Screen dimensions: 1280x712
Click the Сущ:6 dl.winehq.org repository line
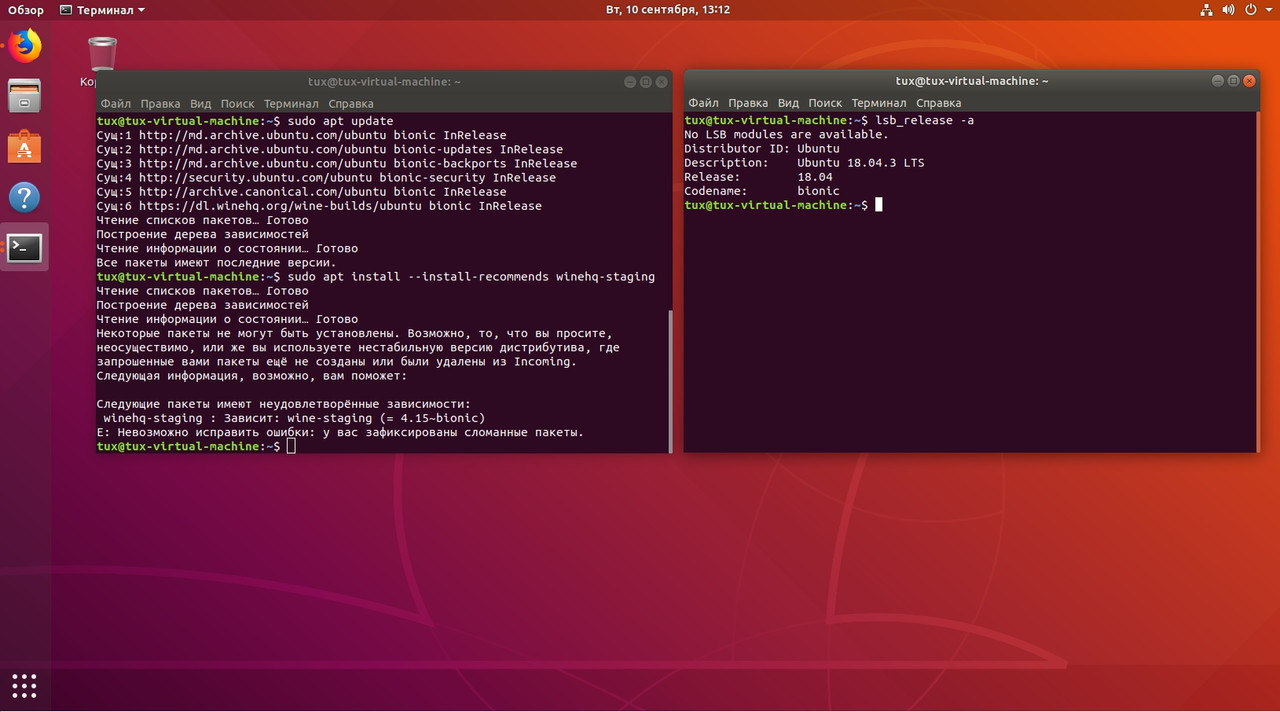click(319, 206)
